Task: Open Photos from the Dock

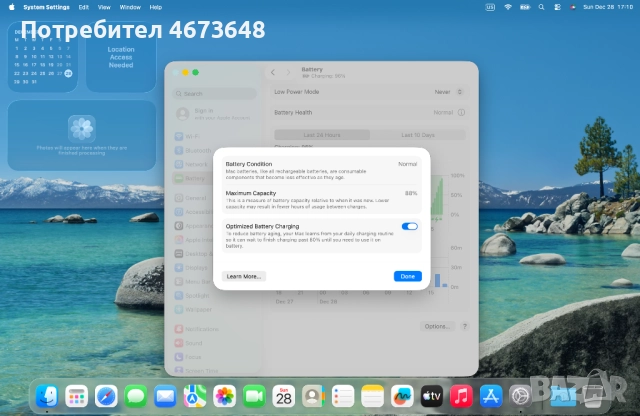Action: point(224,396)
